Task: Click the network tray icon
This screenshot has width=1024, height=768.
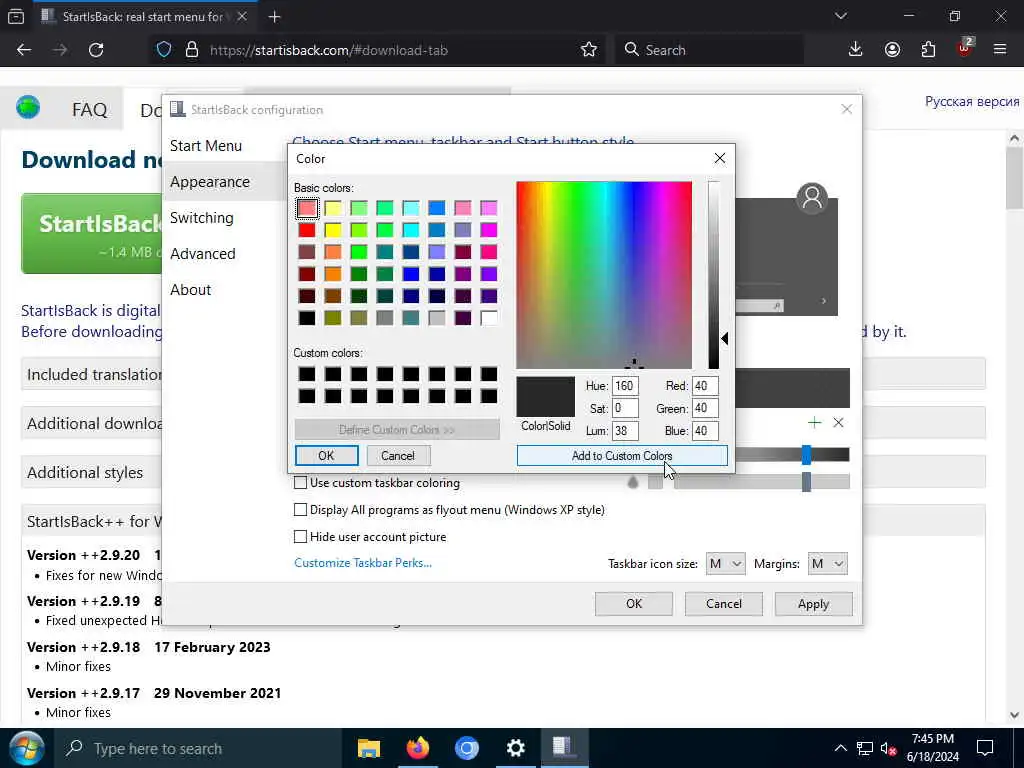Action: (x=865, y=748)
